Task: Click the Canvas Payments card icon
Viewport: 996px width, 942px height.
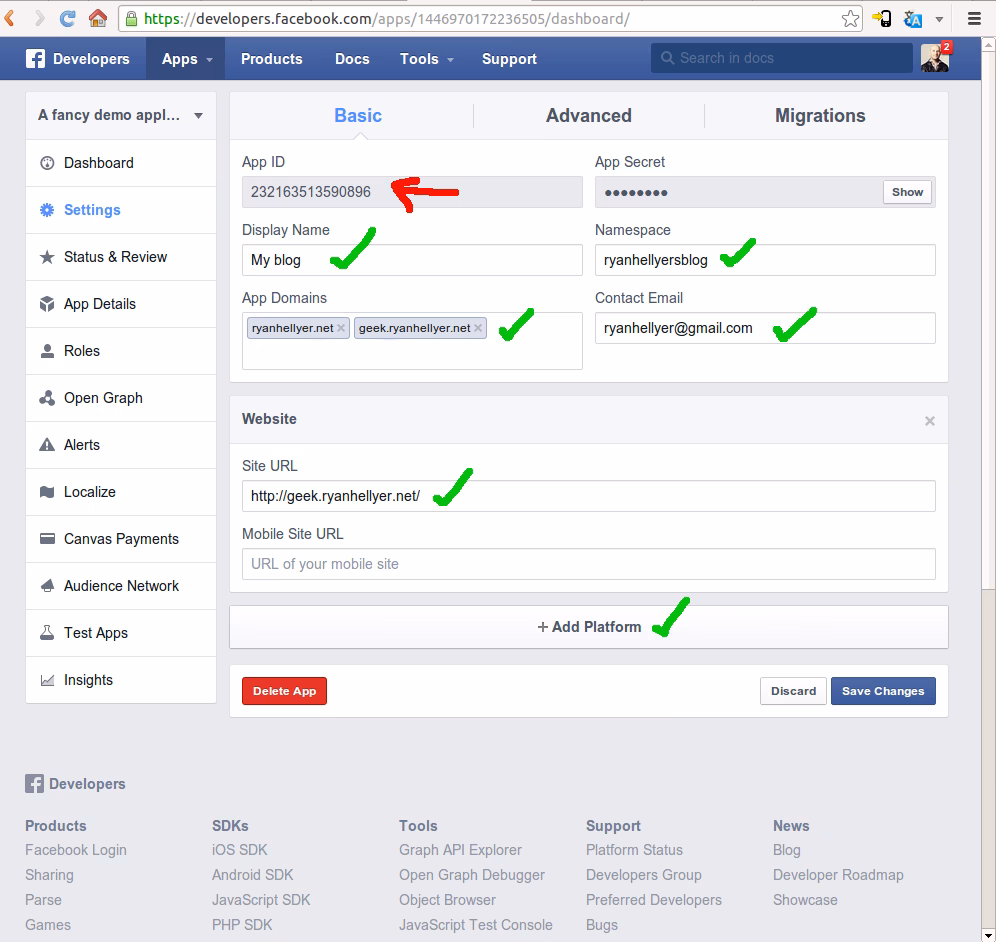Action: click(47, 539)
